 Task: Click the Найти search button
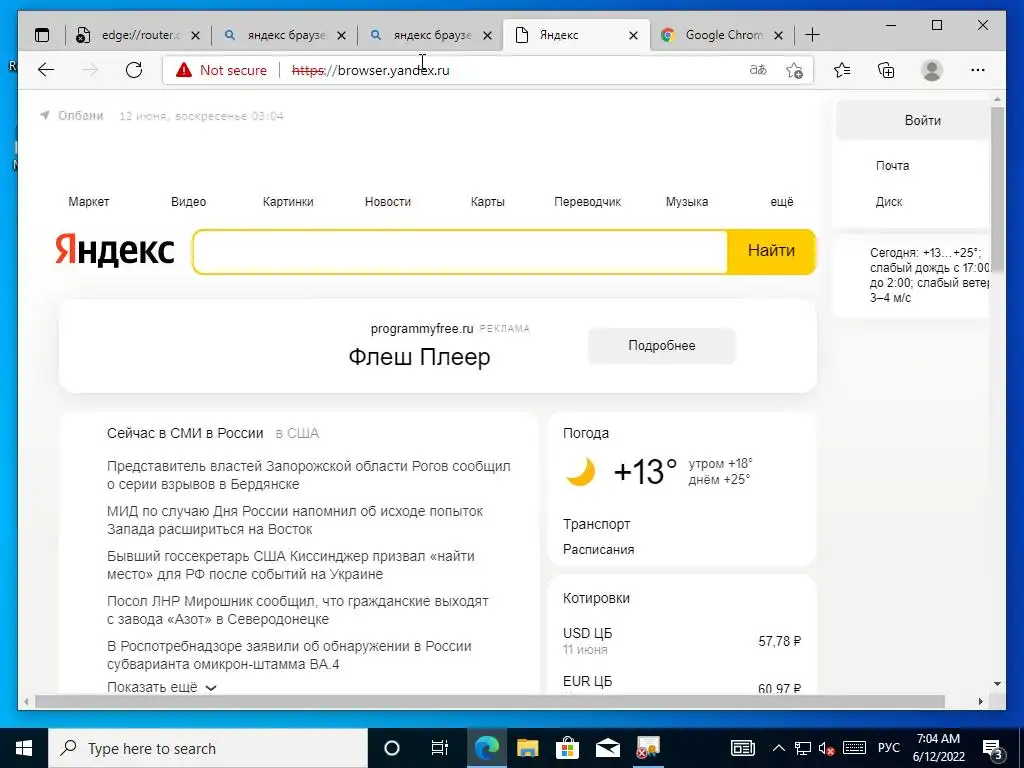[x=771, y=251]
